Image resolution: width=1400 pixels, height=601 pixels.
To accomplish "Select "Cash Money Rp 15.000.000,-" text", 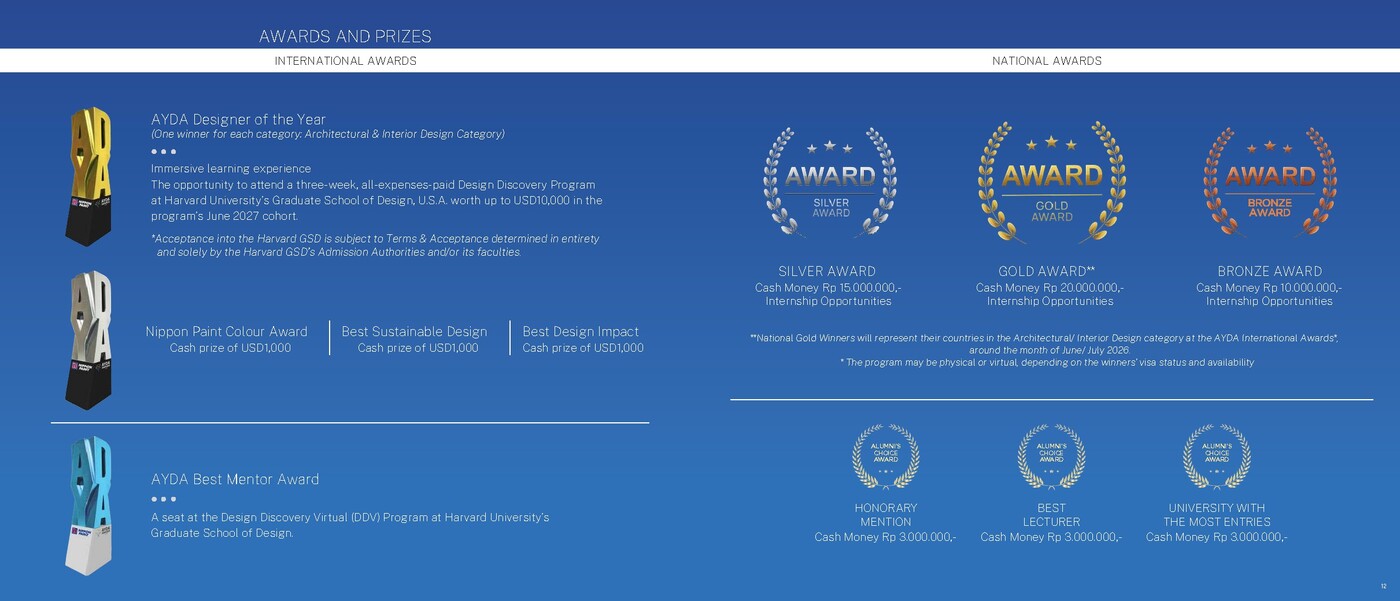I will [x=828, y=288].
